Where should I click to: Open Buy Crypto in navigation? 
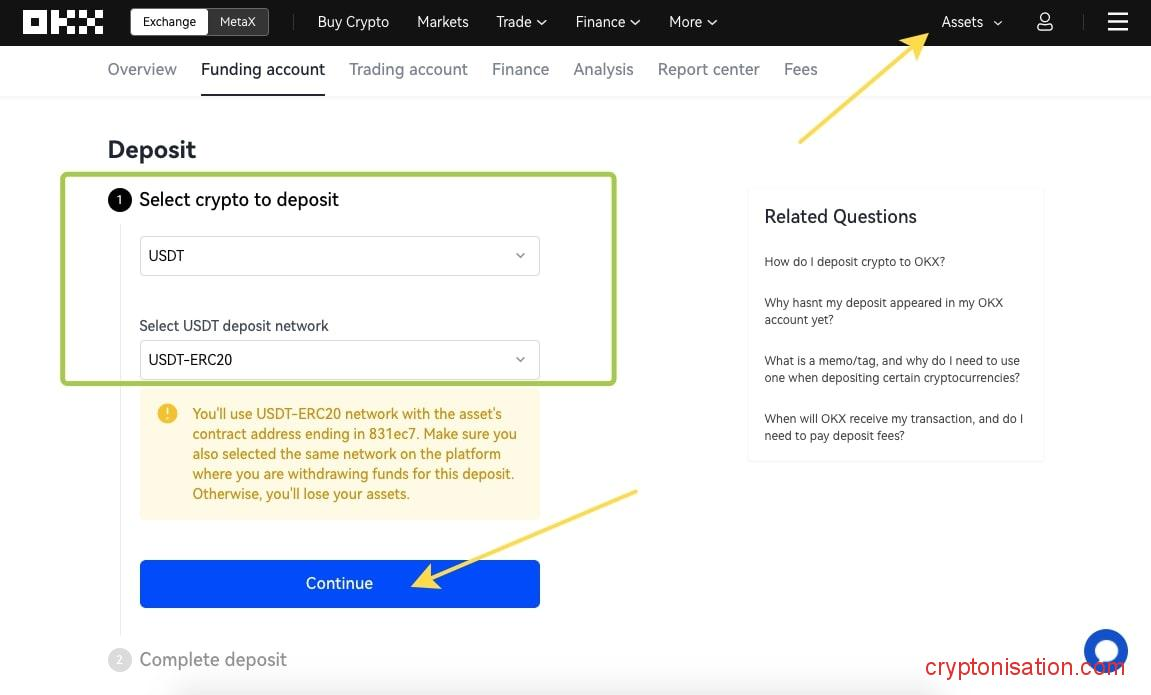coord(353,22)
